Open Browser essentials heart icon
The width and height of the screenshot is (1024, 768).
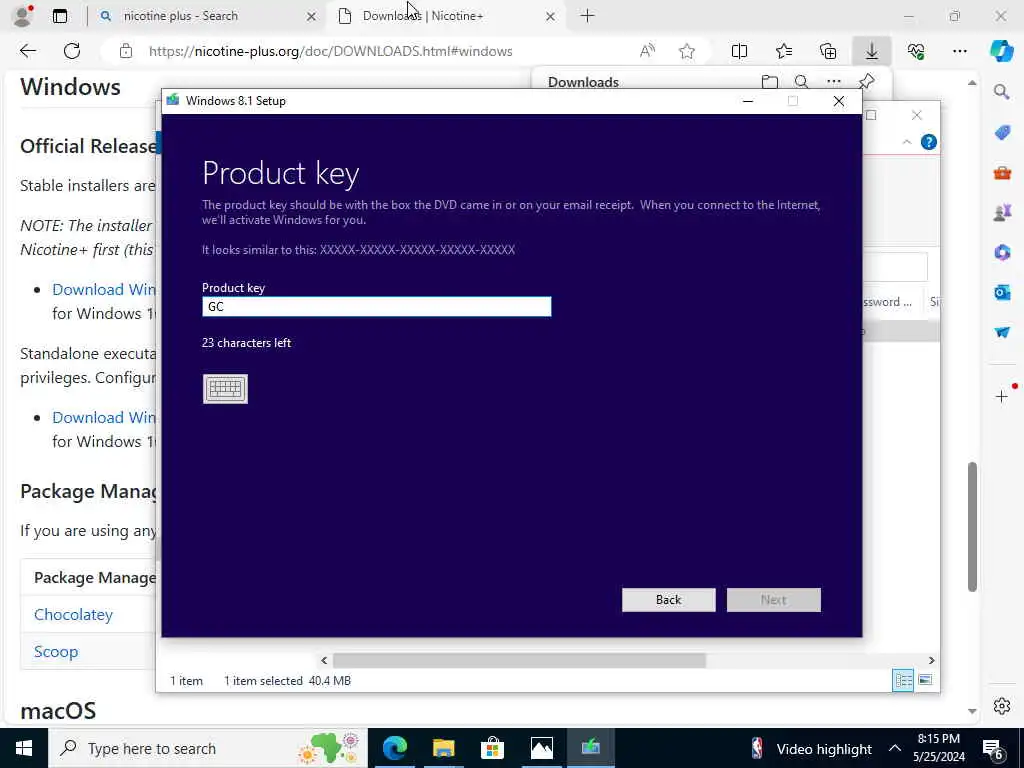916,51
